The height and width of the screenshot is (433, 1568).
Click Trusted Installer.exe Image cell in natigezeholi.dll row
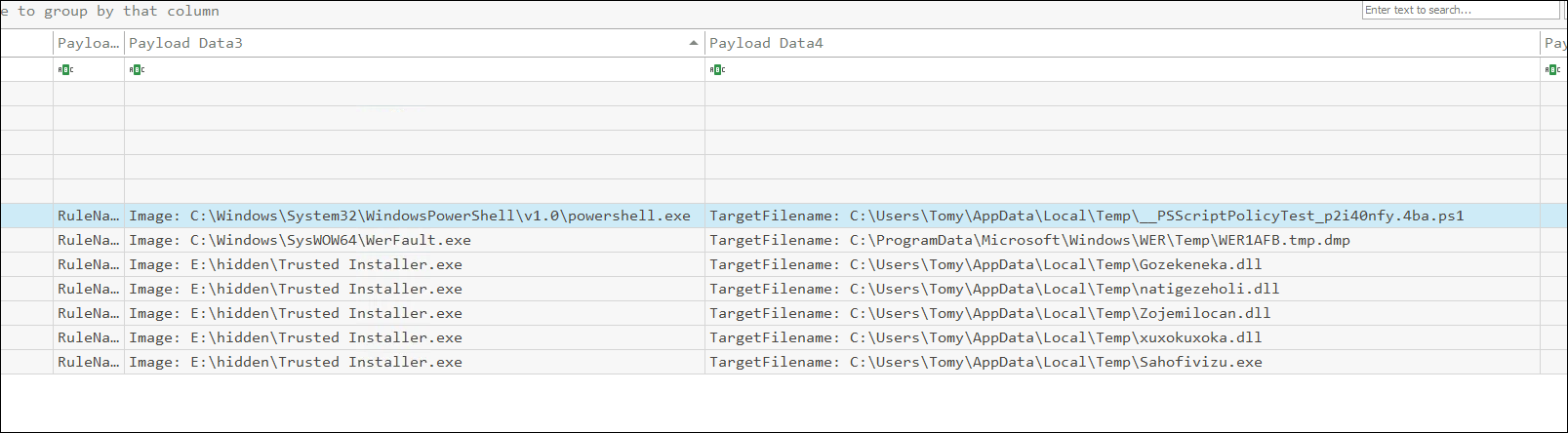(x=415, y=289)
